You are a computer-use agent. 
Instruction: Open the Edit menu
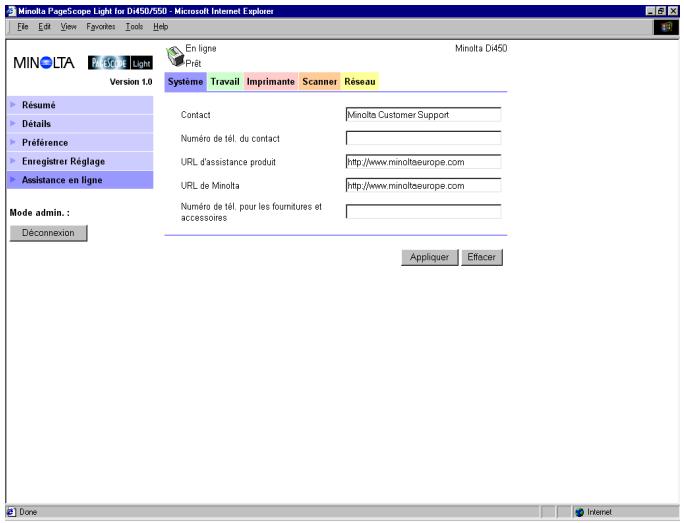point(44,27)
